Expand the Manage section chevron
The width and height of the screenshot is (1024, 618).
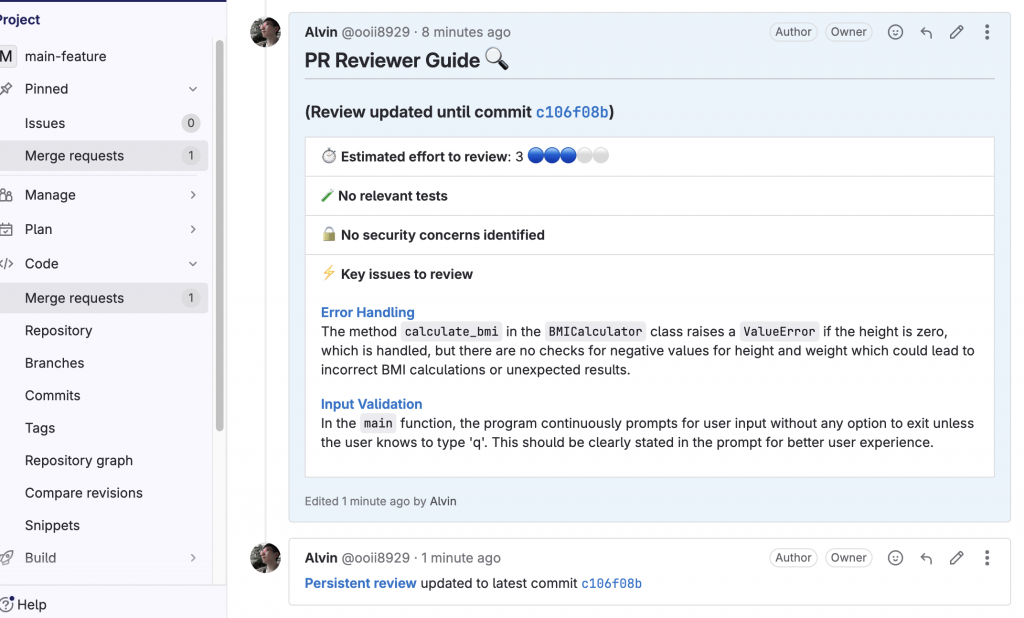(x=193, y=195)
